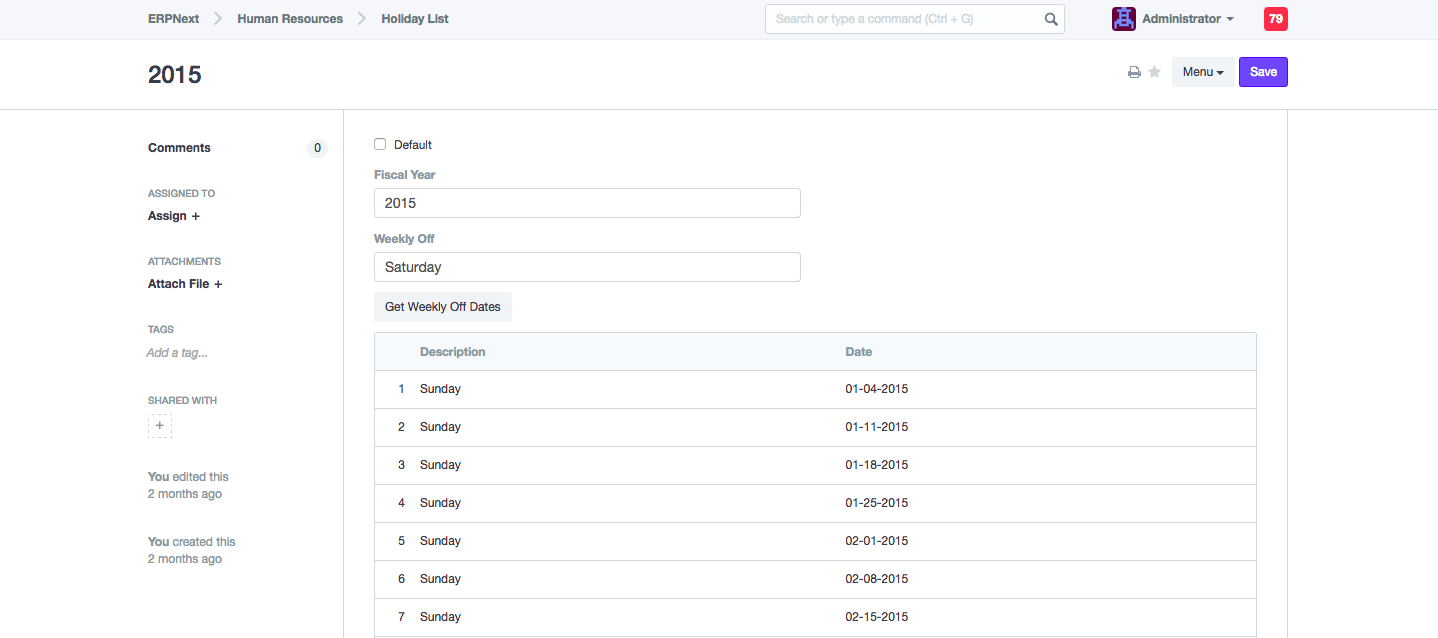This screenshot has width=1438, height=638.
Task: Click the plus icon under Shared With
Action: [160, 426]
